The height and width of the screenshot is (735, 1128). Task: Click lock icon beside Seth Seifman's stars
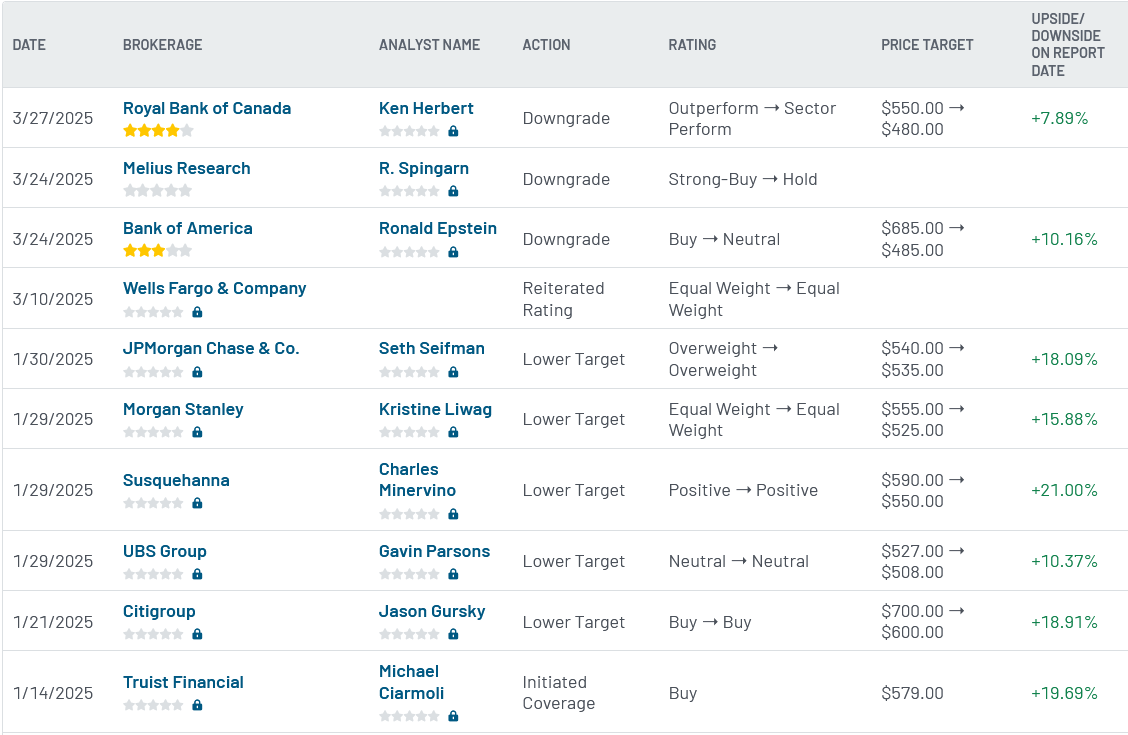[453, 372]
